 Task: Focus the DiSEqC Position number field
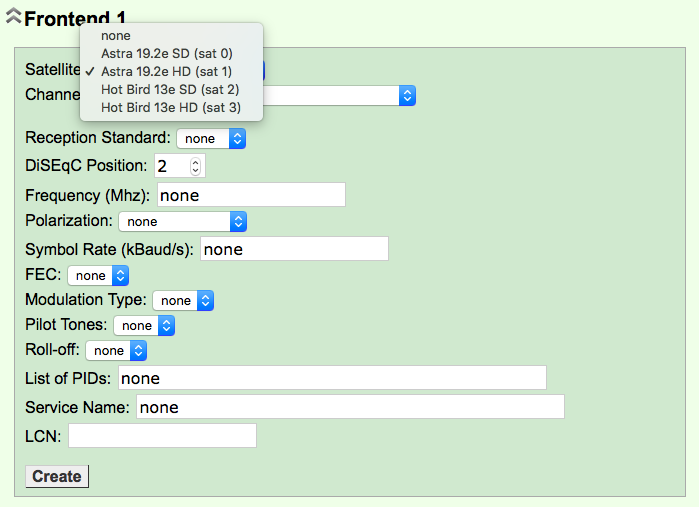tap(180, 166)
